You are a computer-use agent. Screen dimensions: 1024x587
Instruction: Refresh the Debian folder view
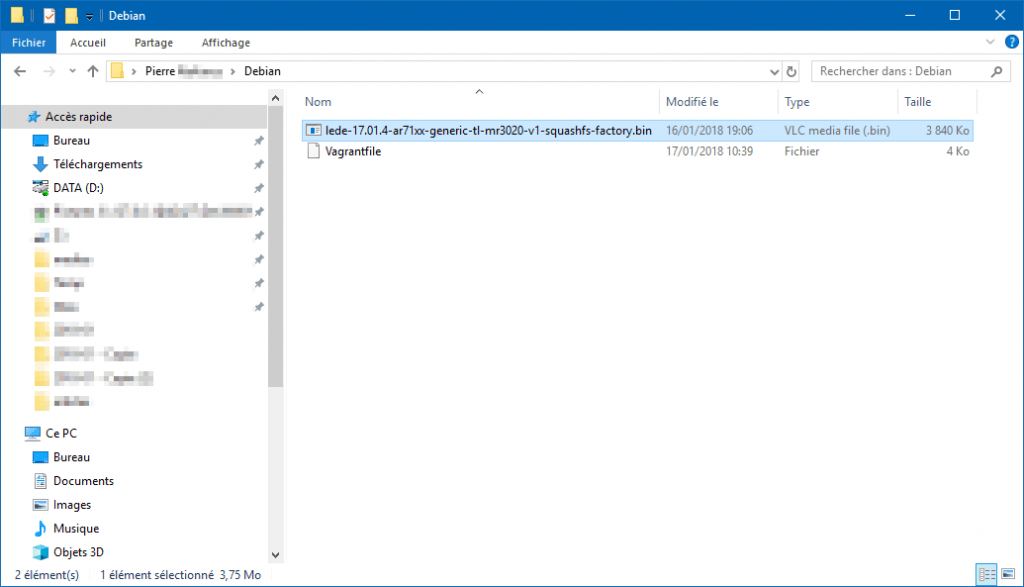[792, 72]
